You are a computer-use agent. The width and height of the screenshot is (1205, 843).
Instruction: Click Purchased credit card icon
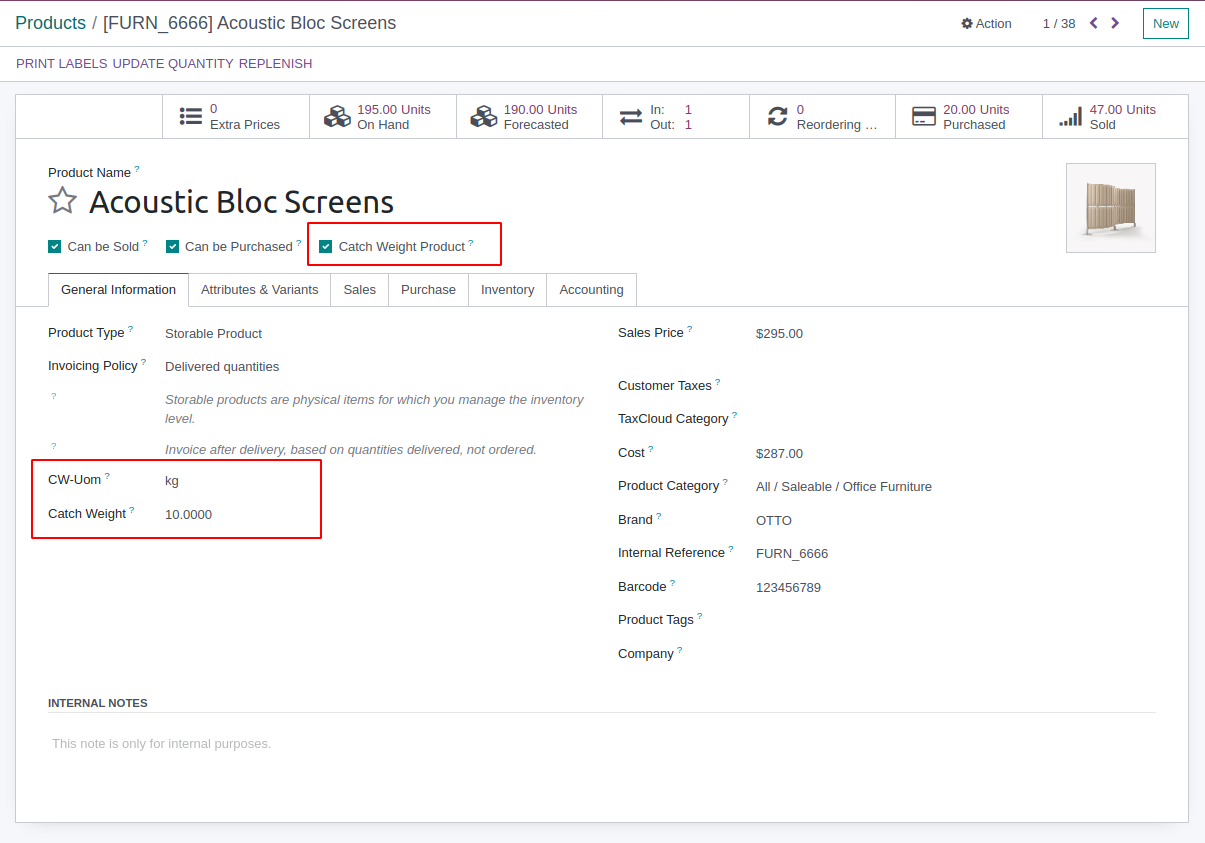tap(923, 117)
